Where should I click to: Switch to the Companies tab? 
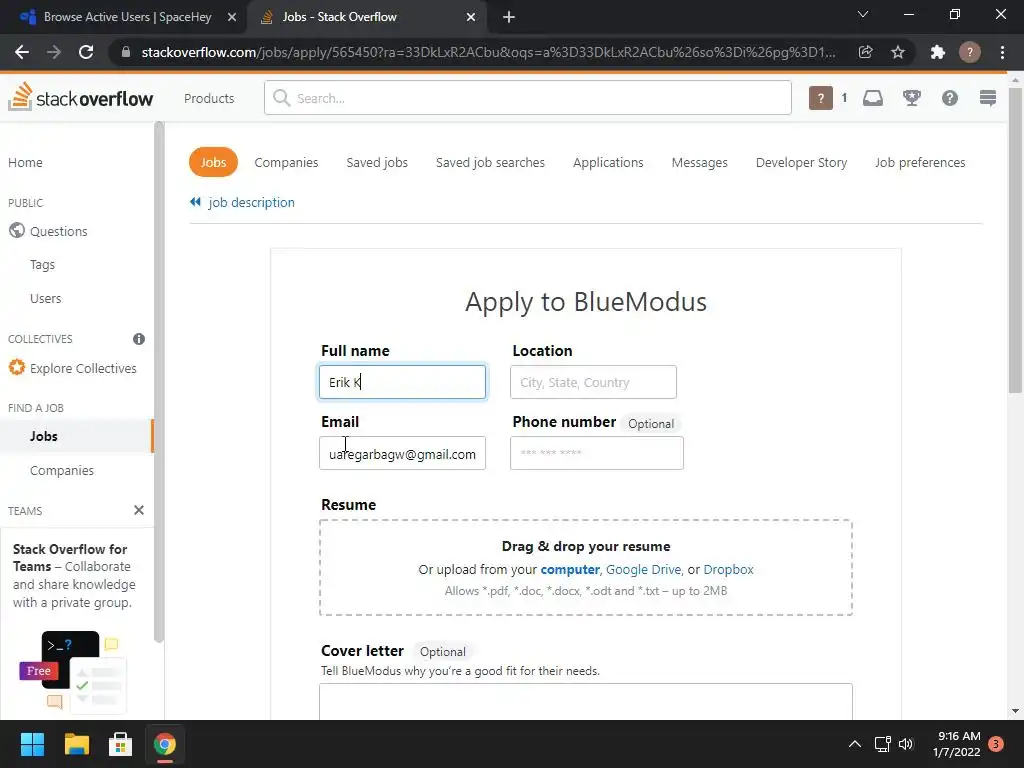point(286,162)
